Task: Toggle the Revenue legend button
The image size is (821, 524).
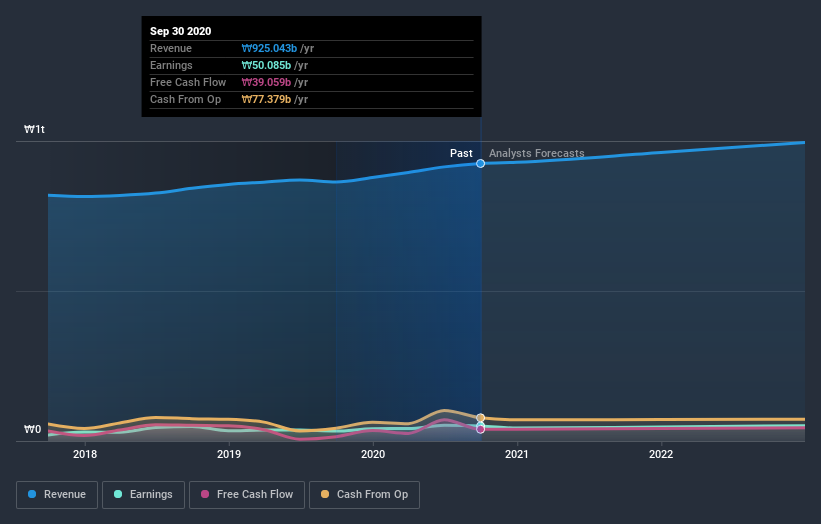Action: point(57,495)
